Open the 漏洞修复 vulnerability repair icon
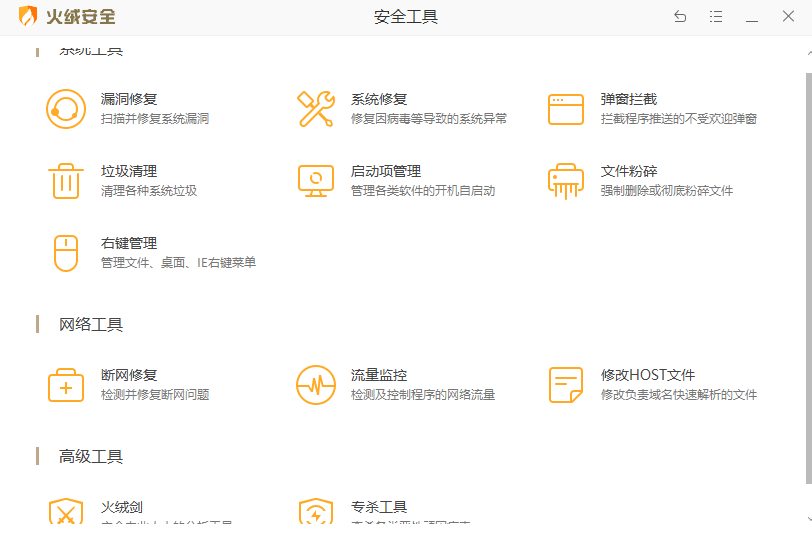This screenshot has height=533, width=812. tap(66, 109)
